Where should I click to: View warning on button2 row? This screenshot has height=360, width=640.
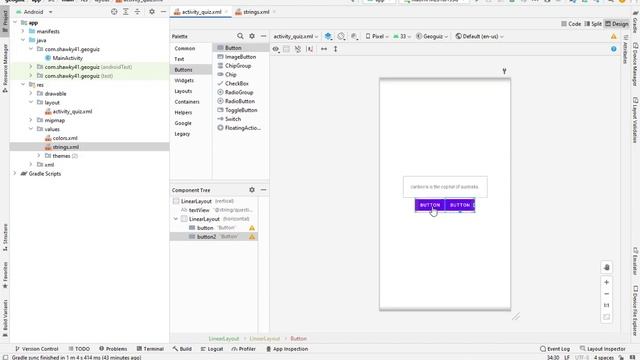click(x=252, y=237)
